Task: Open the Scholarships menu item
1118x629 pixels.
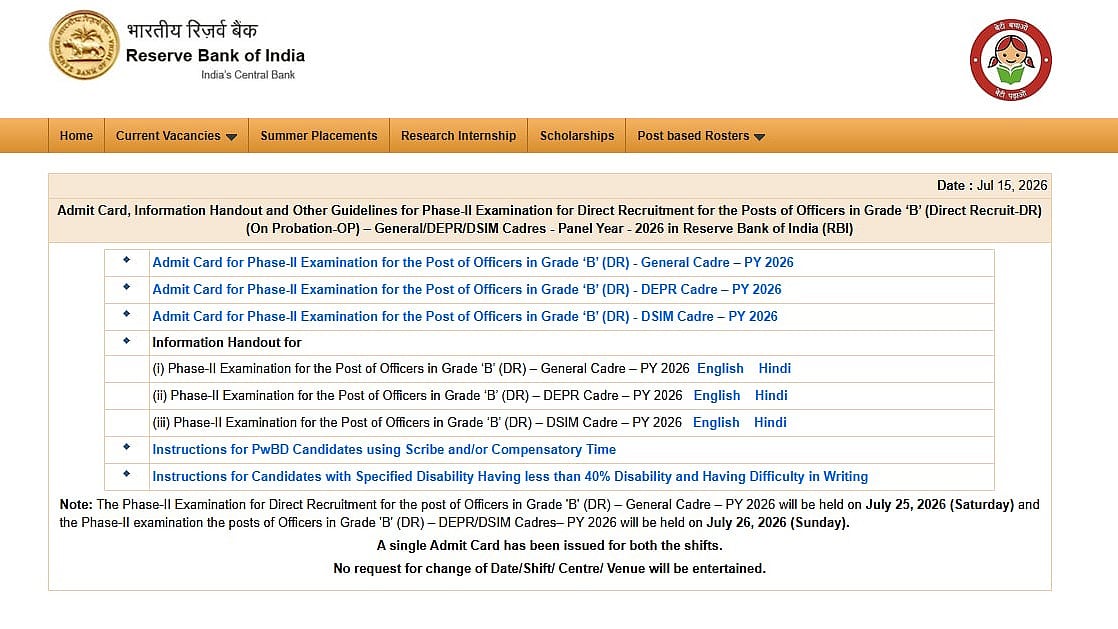Action: (x=577, y=135)
